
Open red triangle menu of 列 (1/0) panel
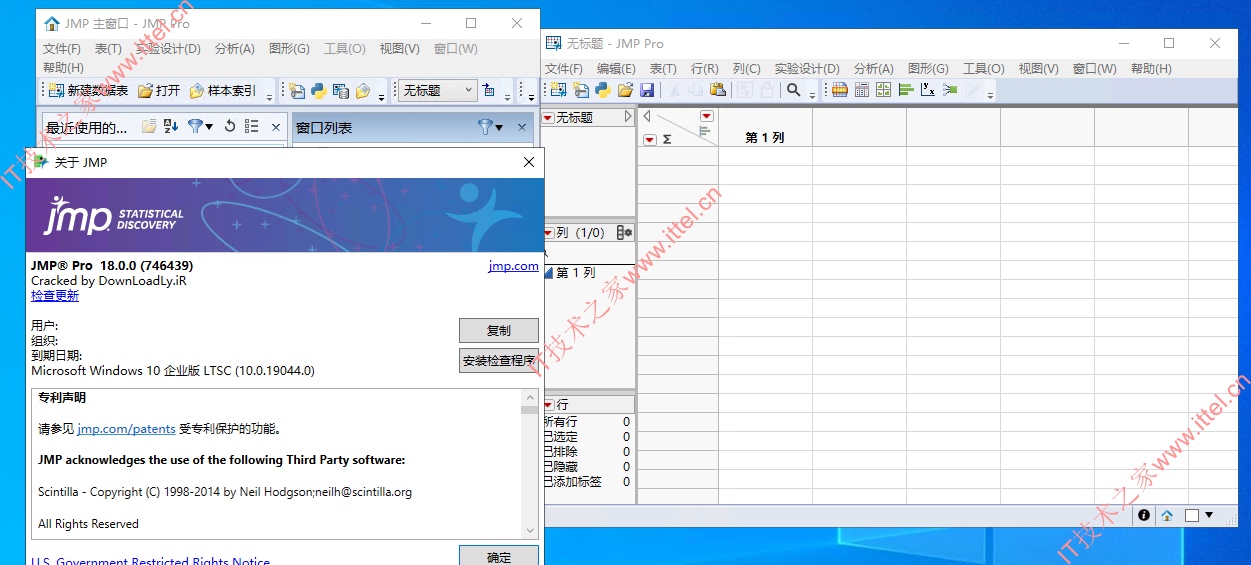pyautogui.click(x=548, y=233)
